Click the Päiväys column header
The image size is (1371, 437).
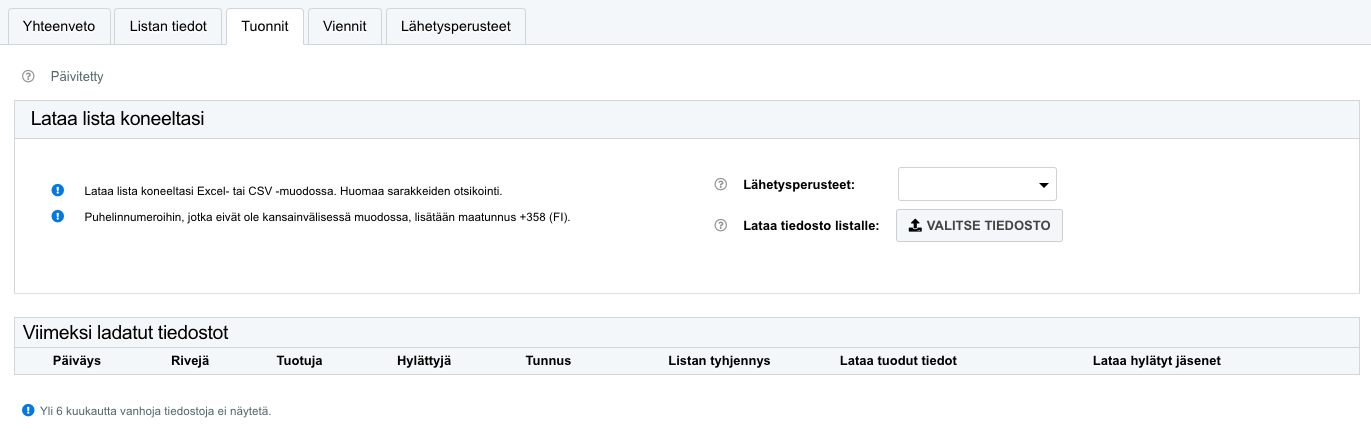76,360
